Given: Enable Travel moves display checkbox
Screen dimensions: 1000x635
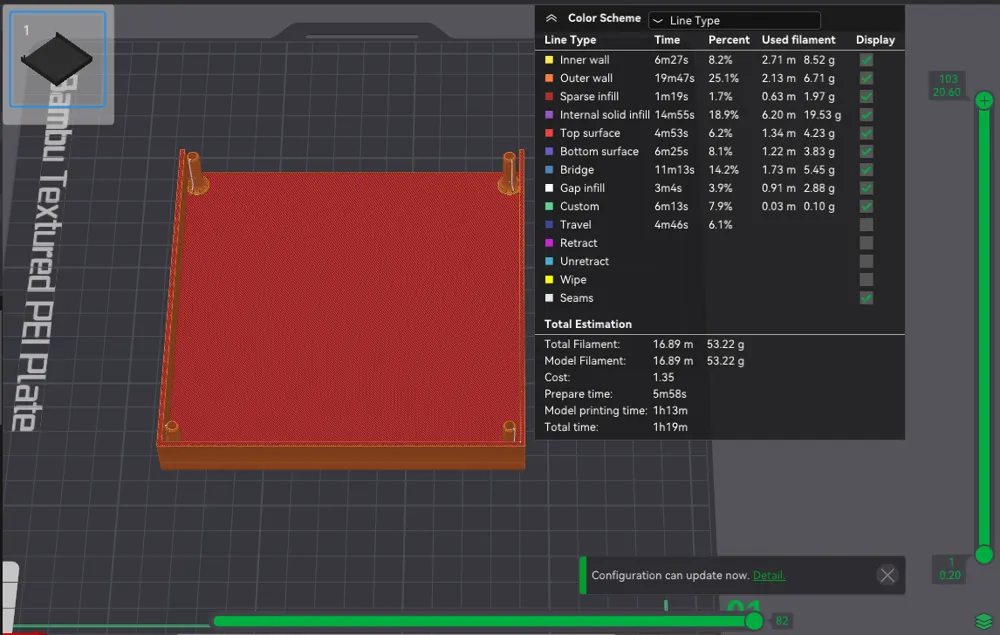Looking at the screenshot, I should [866, 225].
